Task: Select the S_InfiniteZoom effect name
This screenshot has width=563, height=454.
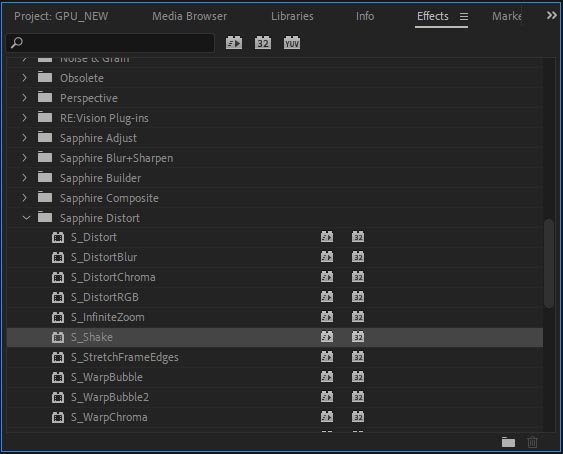Action: click(108, 318)
